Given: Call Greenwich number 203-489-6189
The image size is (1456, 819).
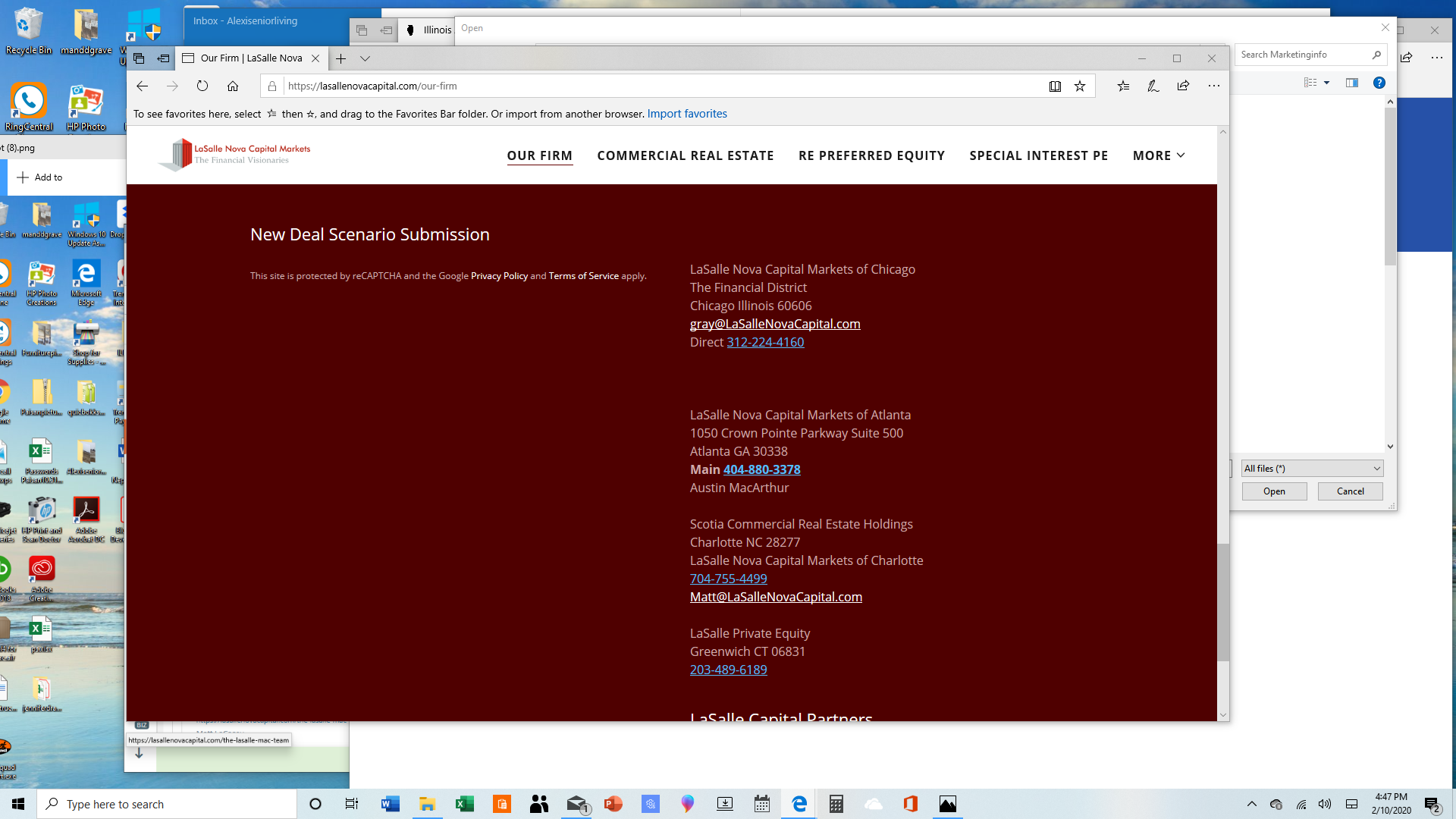Looking at the screenshot, I should 728,670.
